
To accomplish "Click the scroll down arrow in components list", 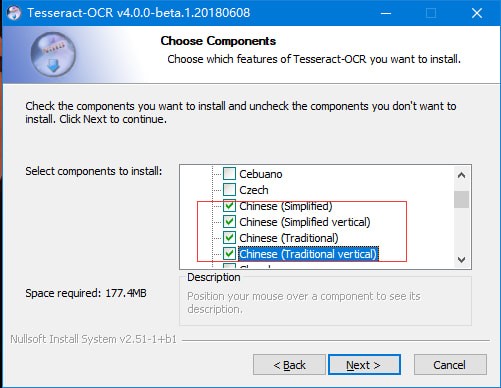I will coord(461,260).
